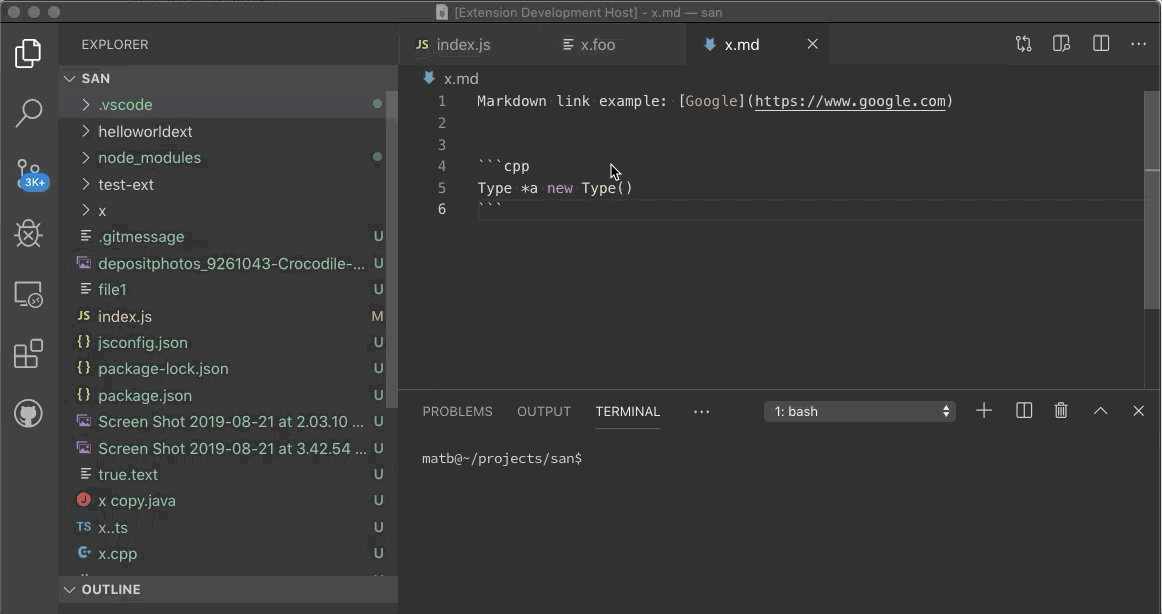The image size is (1162, 614).
Task: Open the Explorer view in activity bar
Action: coord(28,53)
